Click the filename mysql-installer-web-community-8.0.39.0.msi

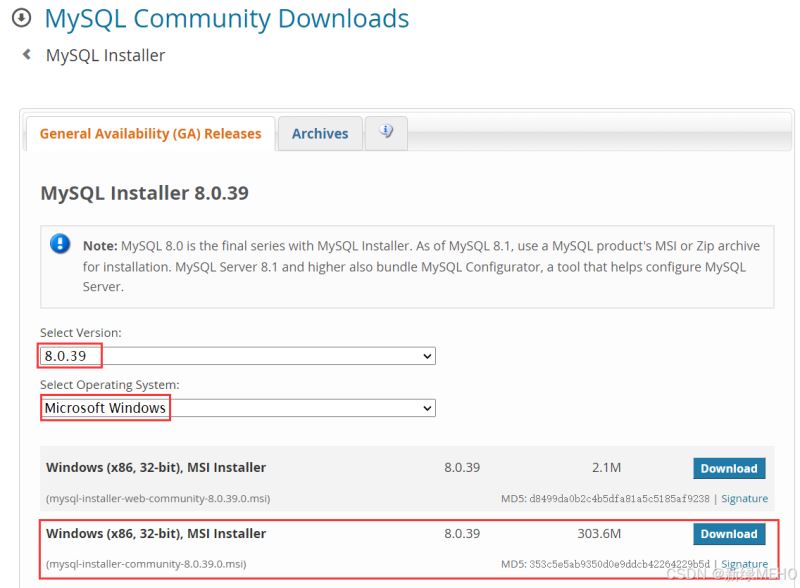tap(158, 499)
